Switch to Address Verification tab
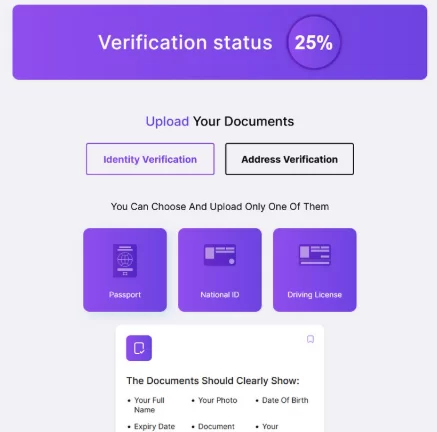 tap(289, 159)
